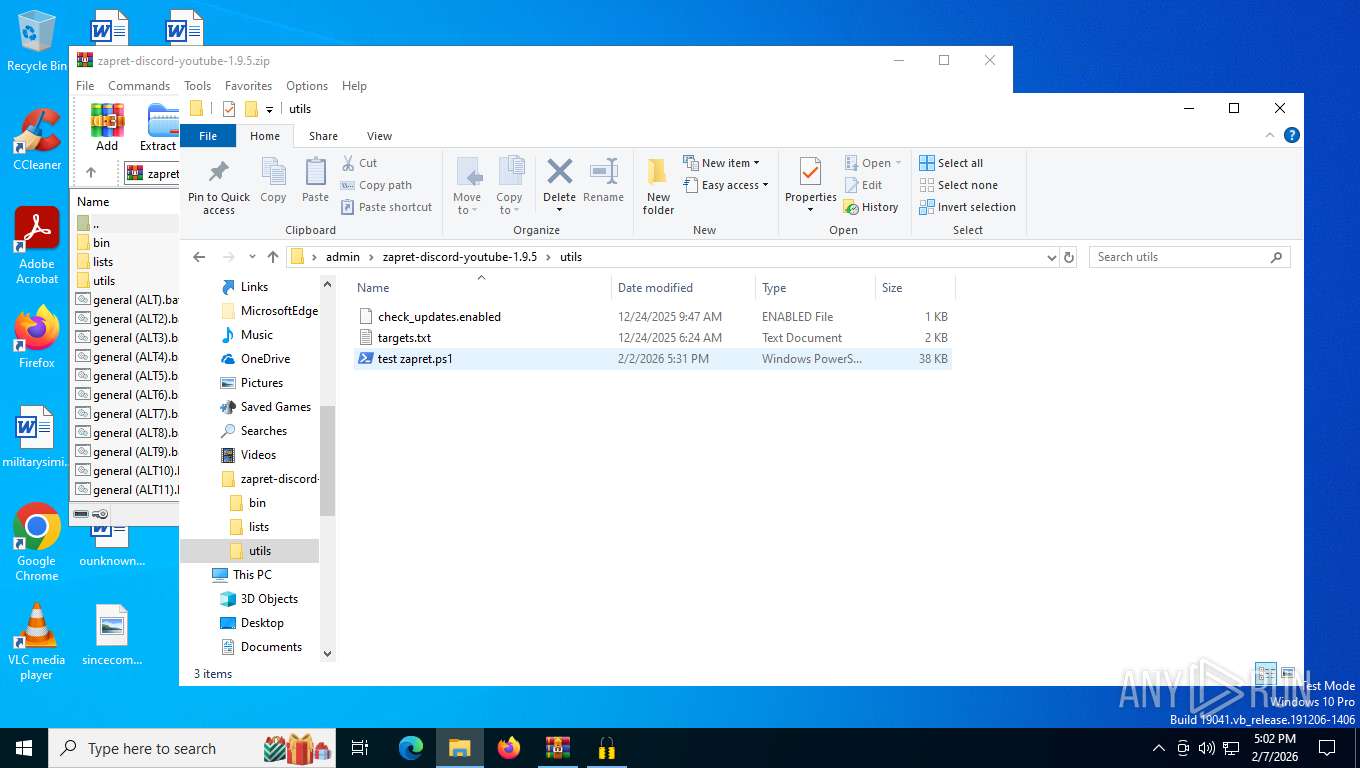Open OneDrive in the navigation pane
1360x768 pixels.
tap(265, 359)
